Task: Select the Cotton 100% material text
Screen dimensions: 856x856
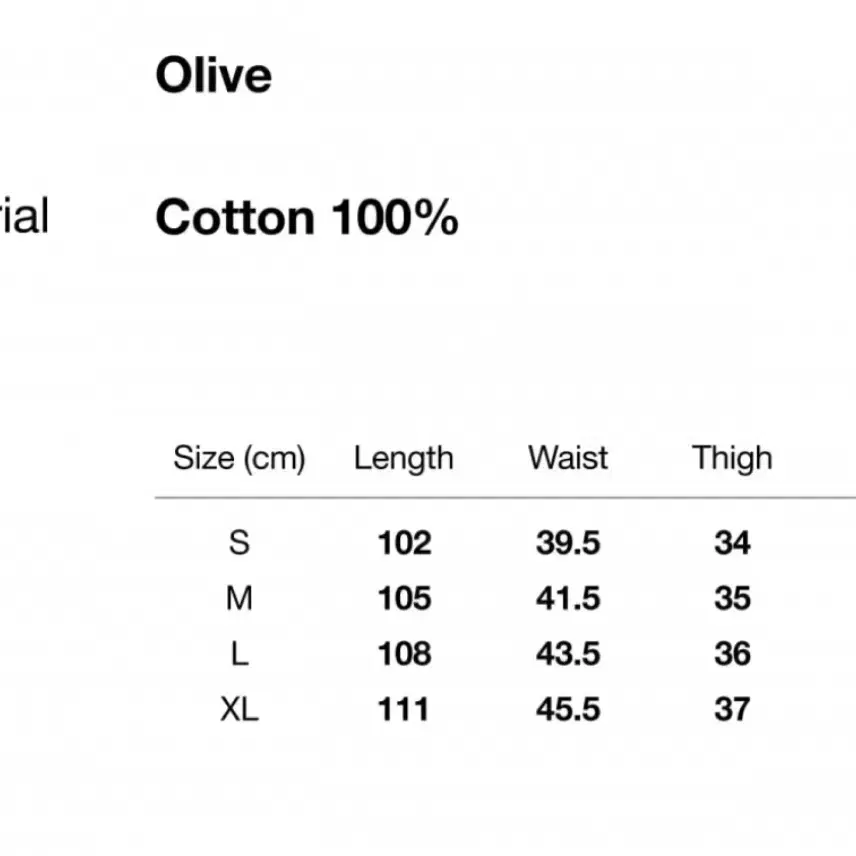Action: point(307,217)
